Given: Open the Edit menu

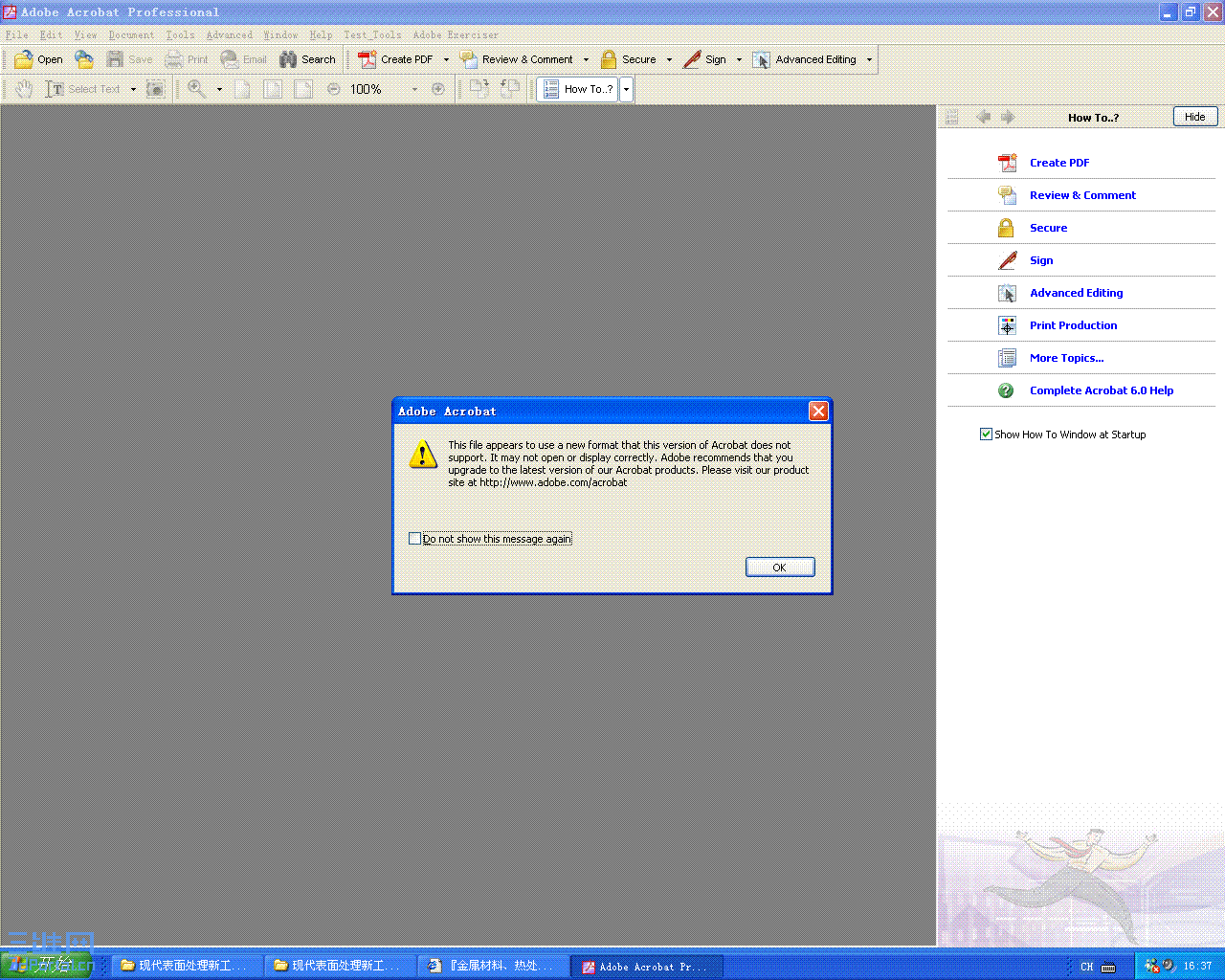Looking at the screenshot, I should coord(52,34).
